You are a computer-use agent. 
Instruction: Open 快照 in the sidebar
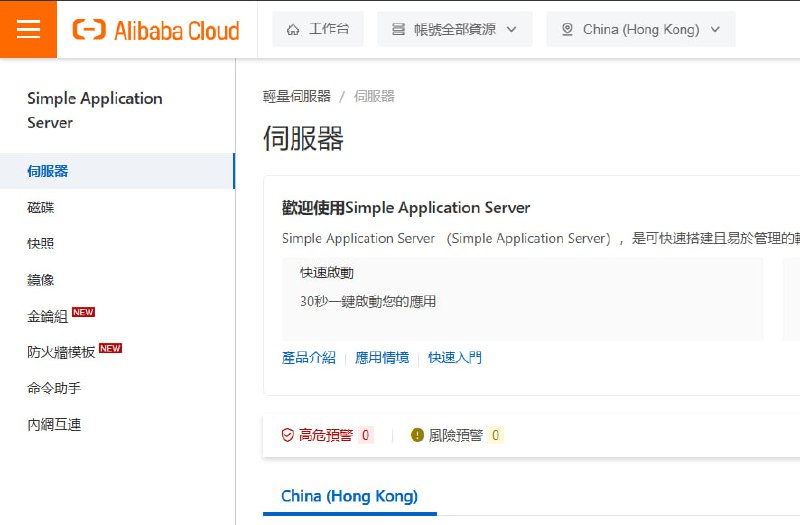coord(41,243)
